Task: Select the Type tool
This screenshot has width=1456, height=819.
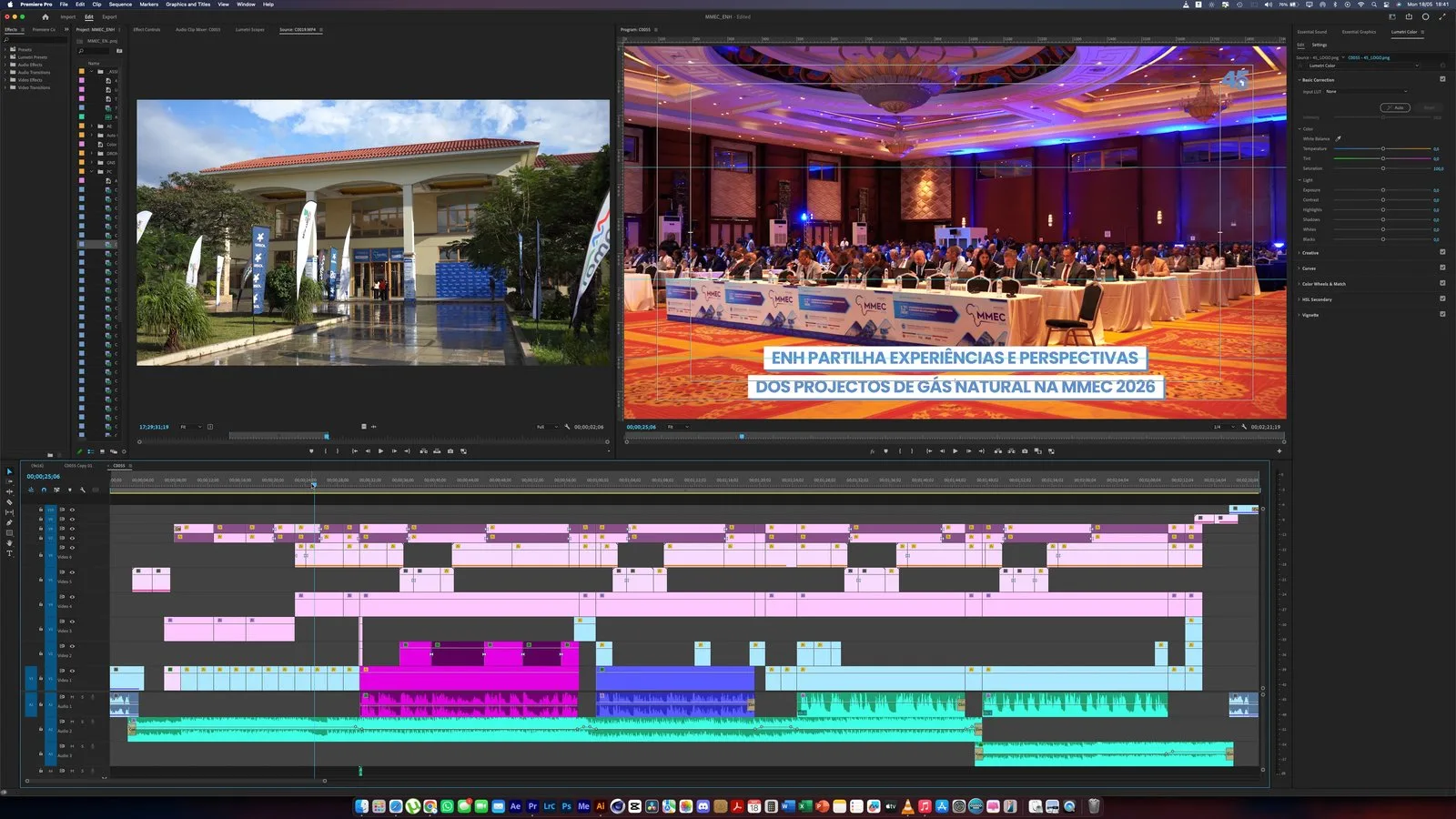Action: 10,553
